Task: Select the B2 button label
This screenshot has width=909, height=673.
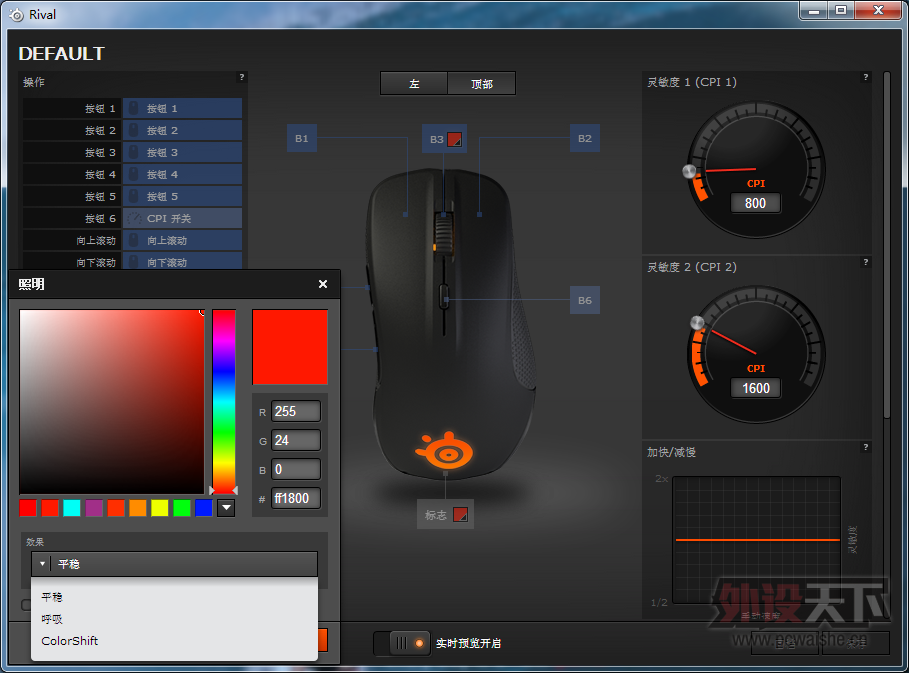Action: (585, 139)
